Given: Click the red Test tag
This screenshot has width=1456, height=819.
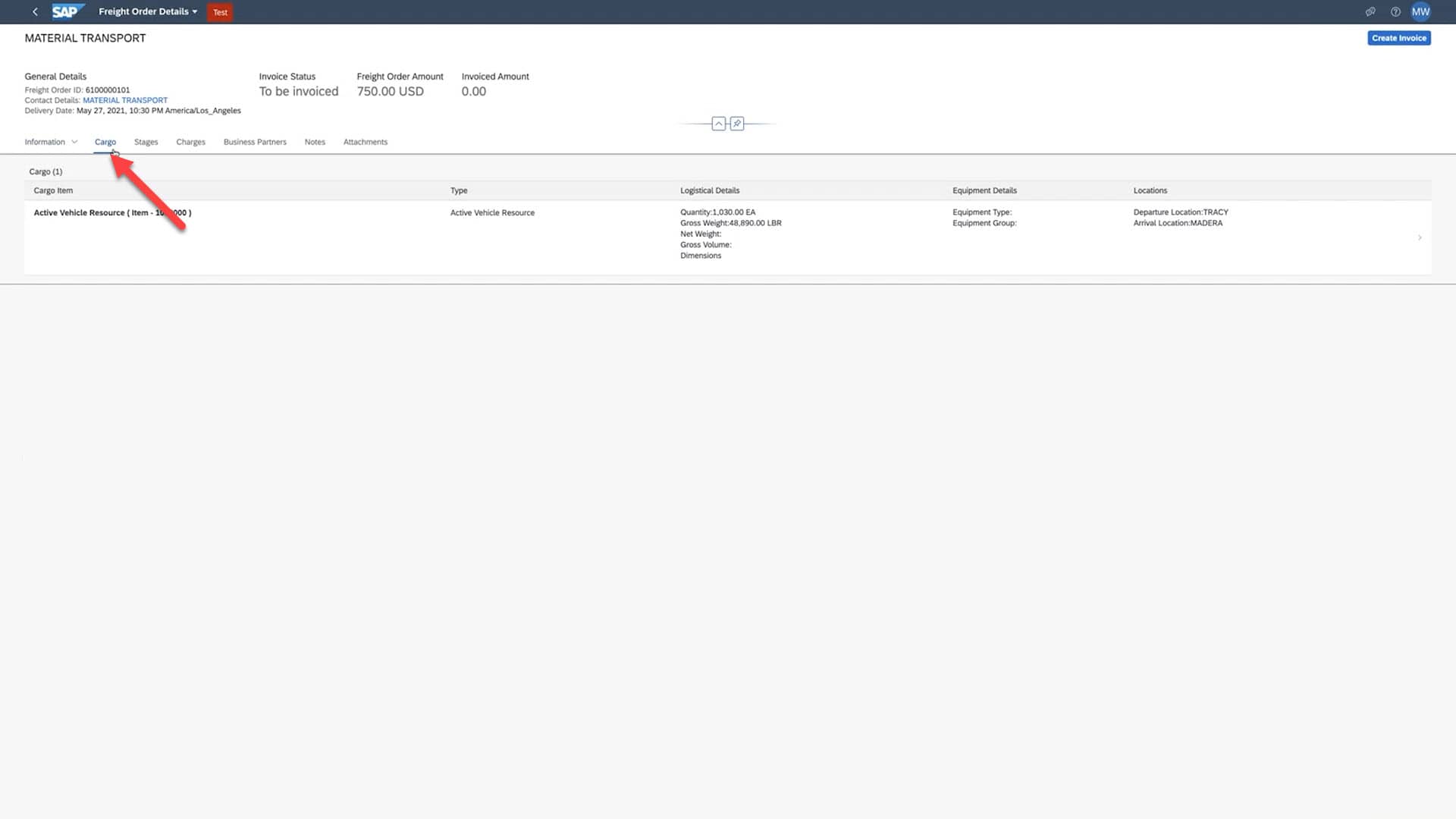Looking at the screenshot, I should point(220,12).
